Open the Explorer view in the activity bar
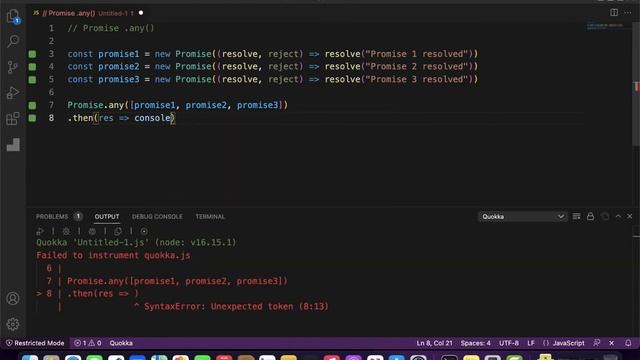 [13, 17]
